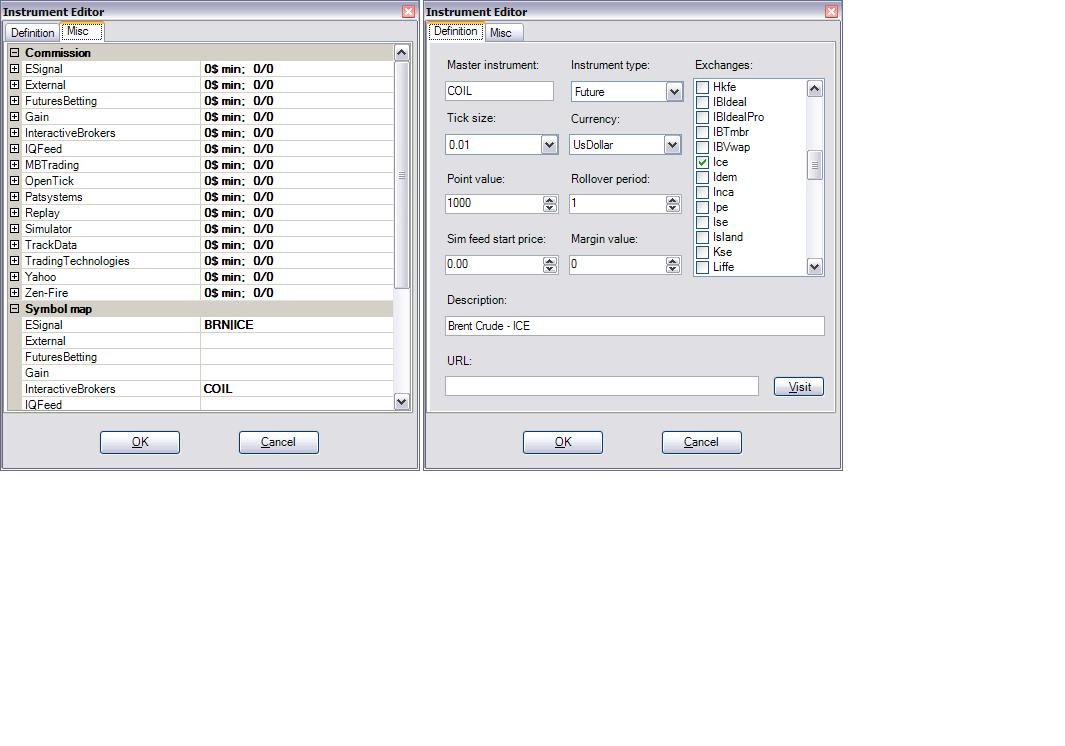This screenshot has width=1065, height=746.
Task: Click the URL input field
Action: pyautogui.click(x=602, y=386)
